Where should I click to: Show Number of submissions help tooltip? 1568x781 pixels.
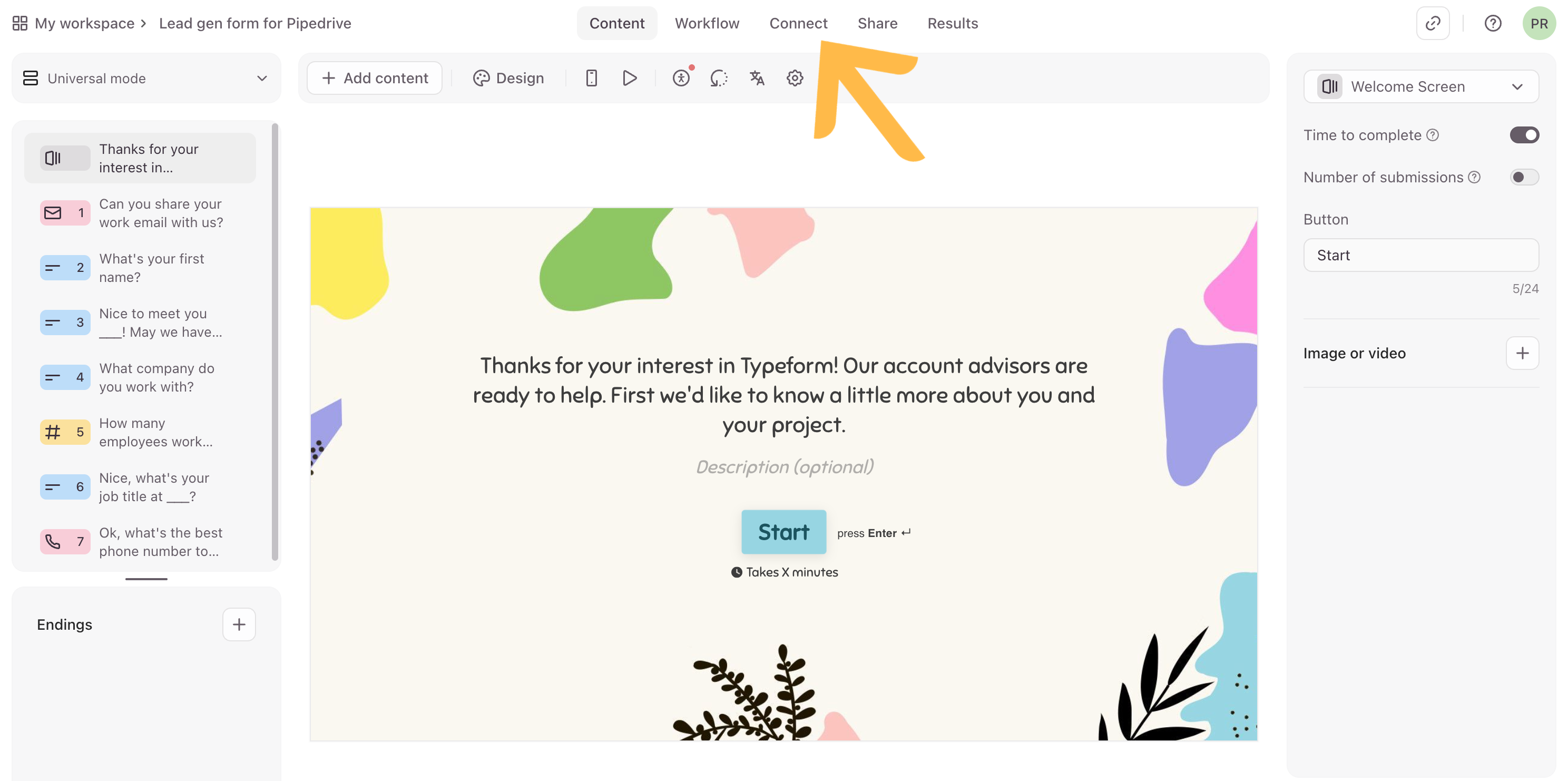point(1474,177)
